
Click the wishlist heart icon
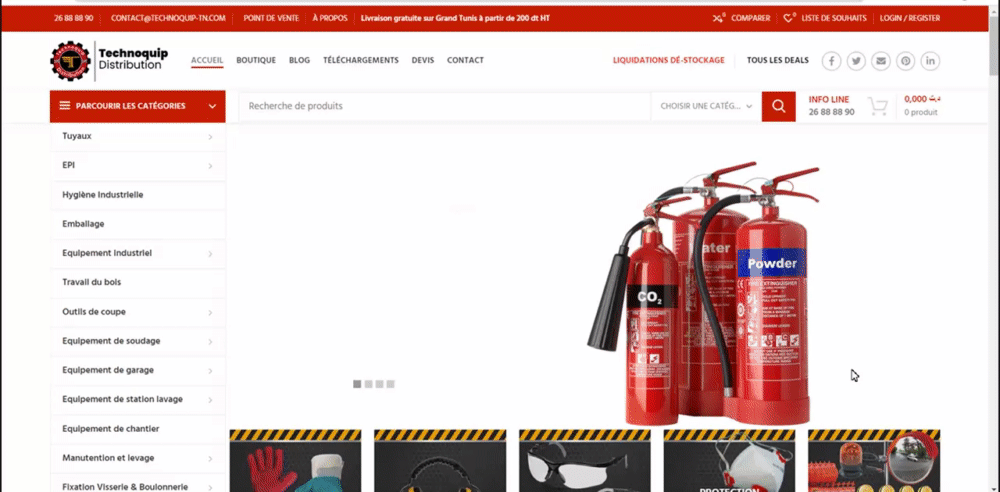(x=789, y=18)
